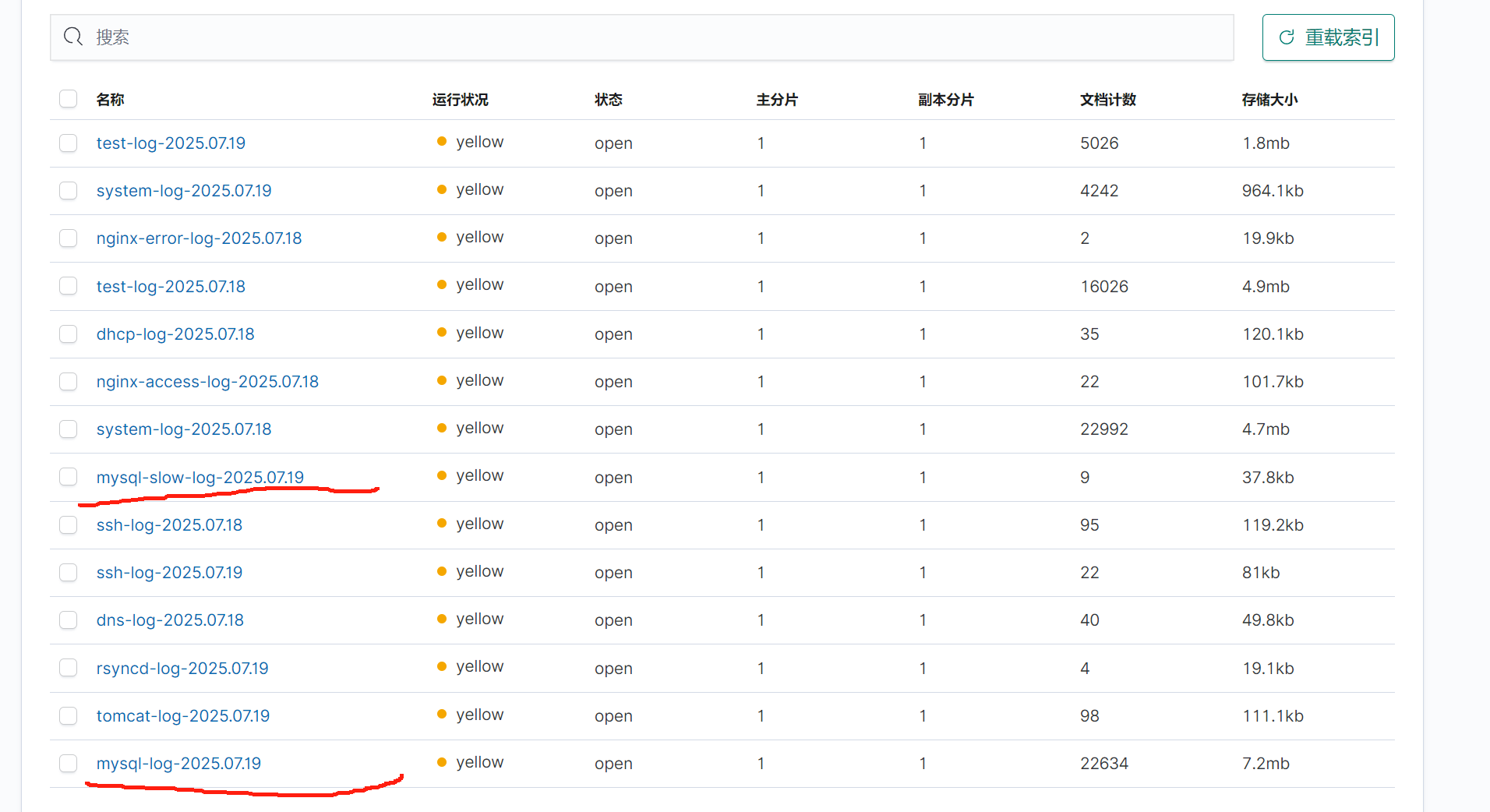Sort by the 名称 column header

tap(110, 100)
